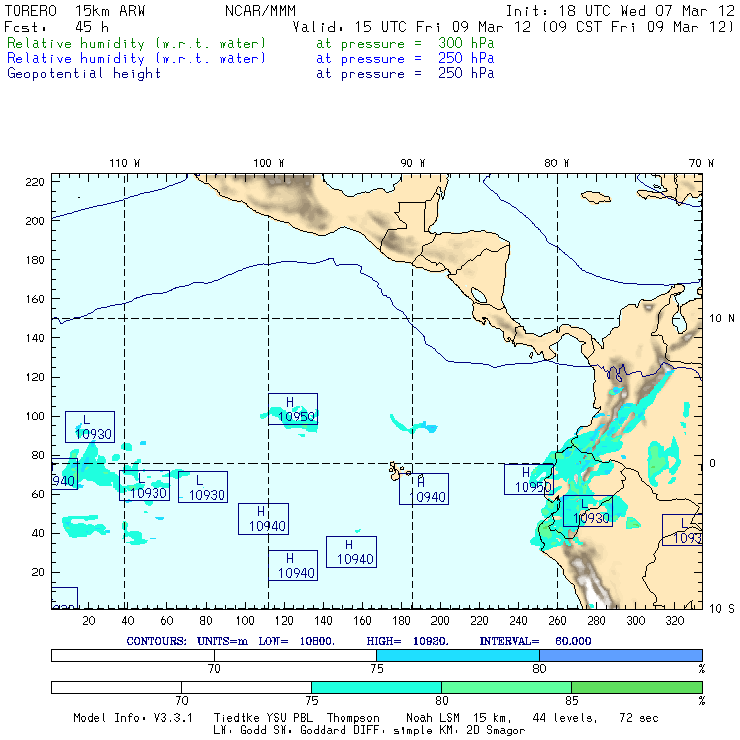Click the H 10950 box on the 100 W meridian
Viewport: 740px width, 740px height.
point(293,409)
